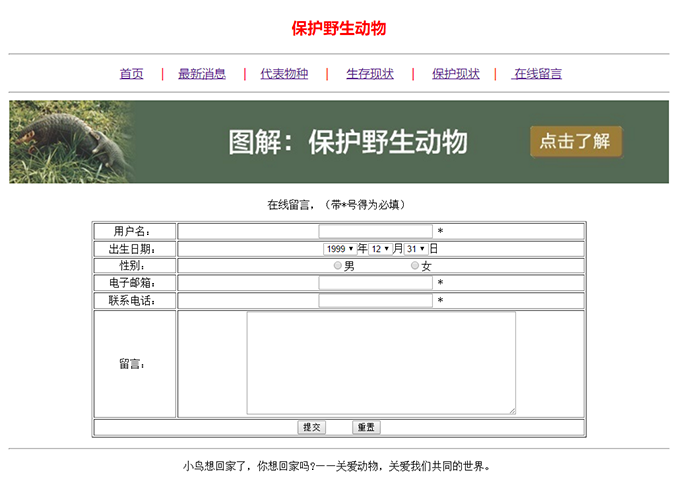Focus the 联系电话 input box
The image size is (700, 493).
coord(375,300)
